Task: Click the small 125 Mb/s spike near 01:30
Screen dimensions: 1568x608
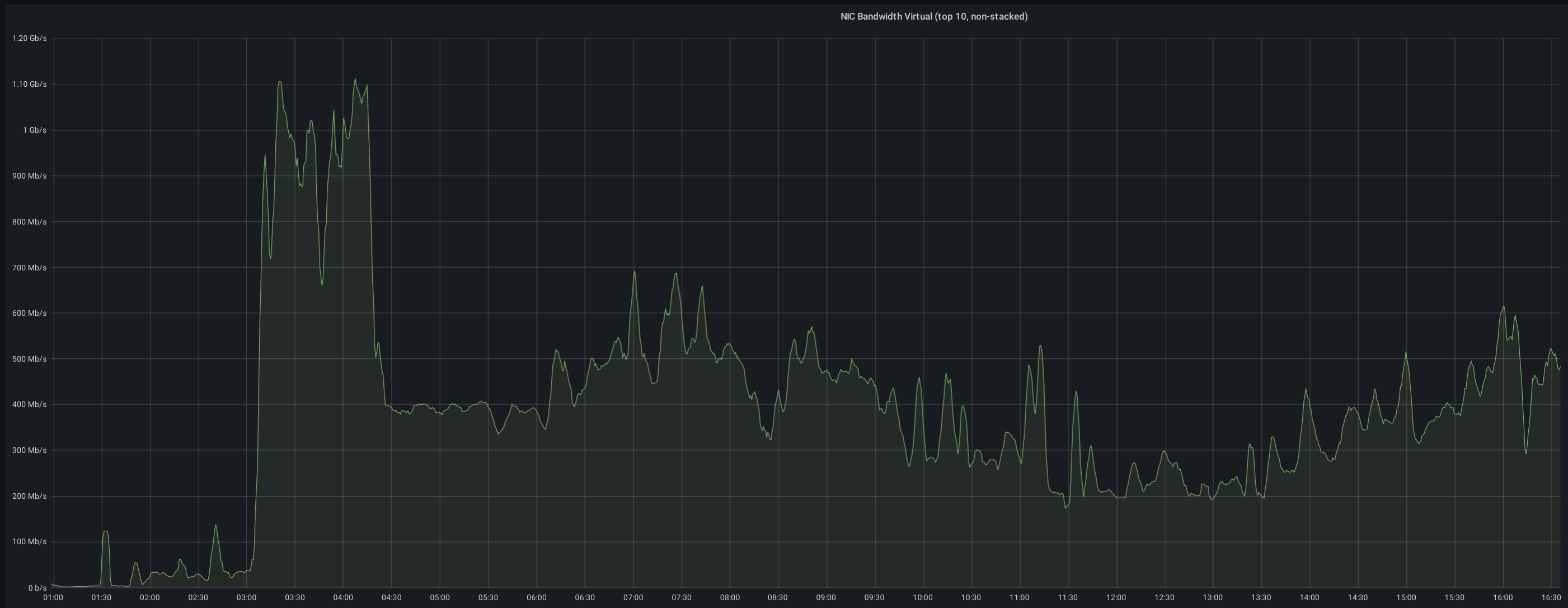Action: coord(105,532)
